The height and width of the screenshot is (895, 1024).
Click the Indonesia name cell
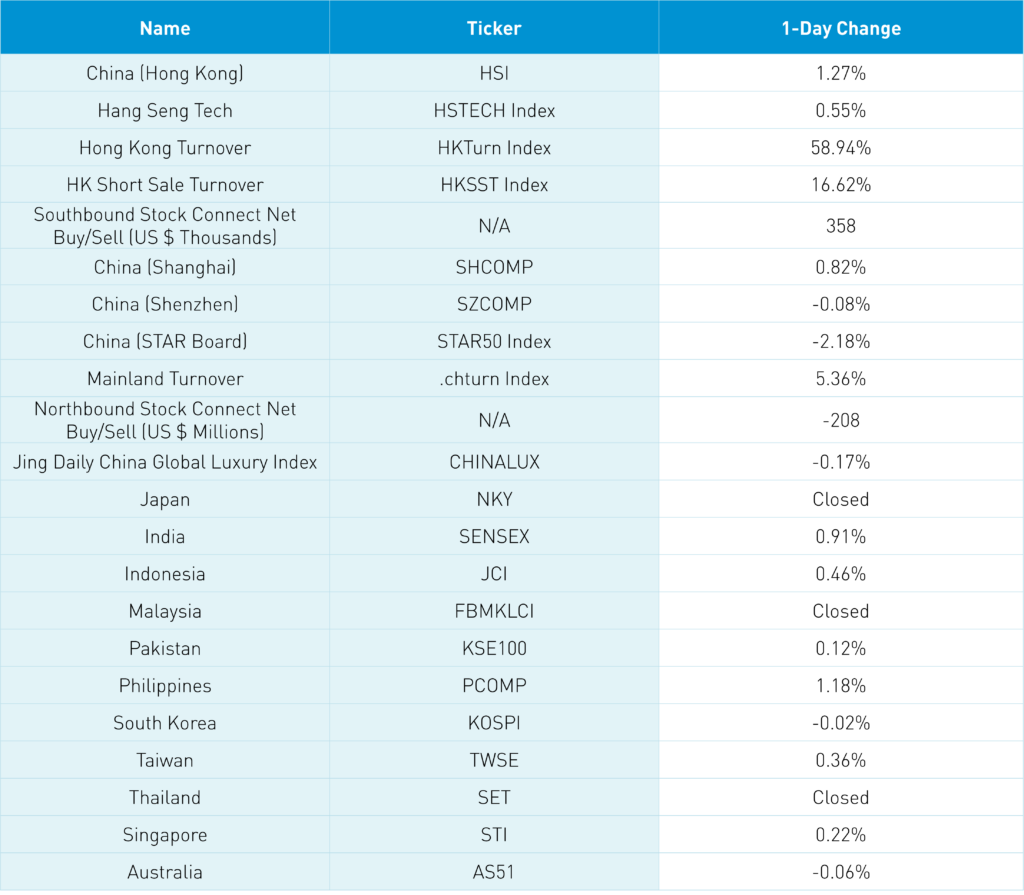pyautogui.click(x=165, y=574)
